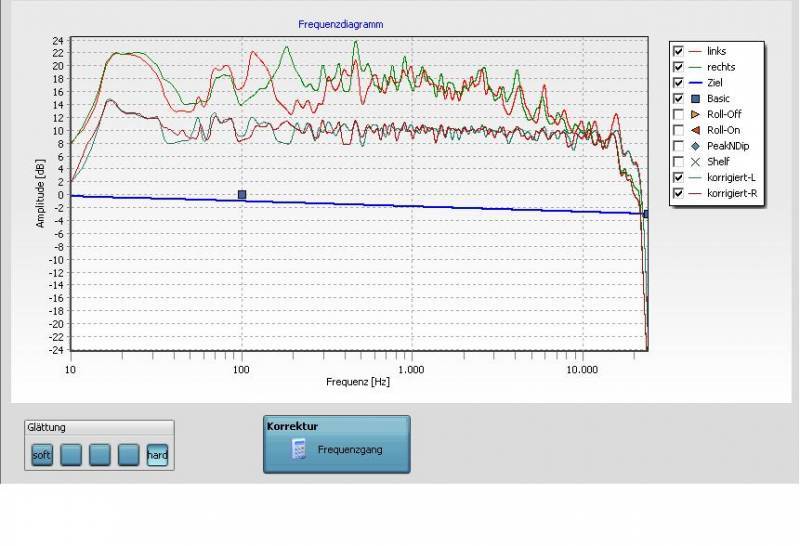800x546 pixels.
Task: Click the Roll-On triangle icon in legend
Action: pyautogui.click(x=695, y=130)
